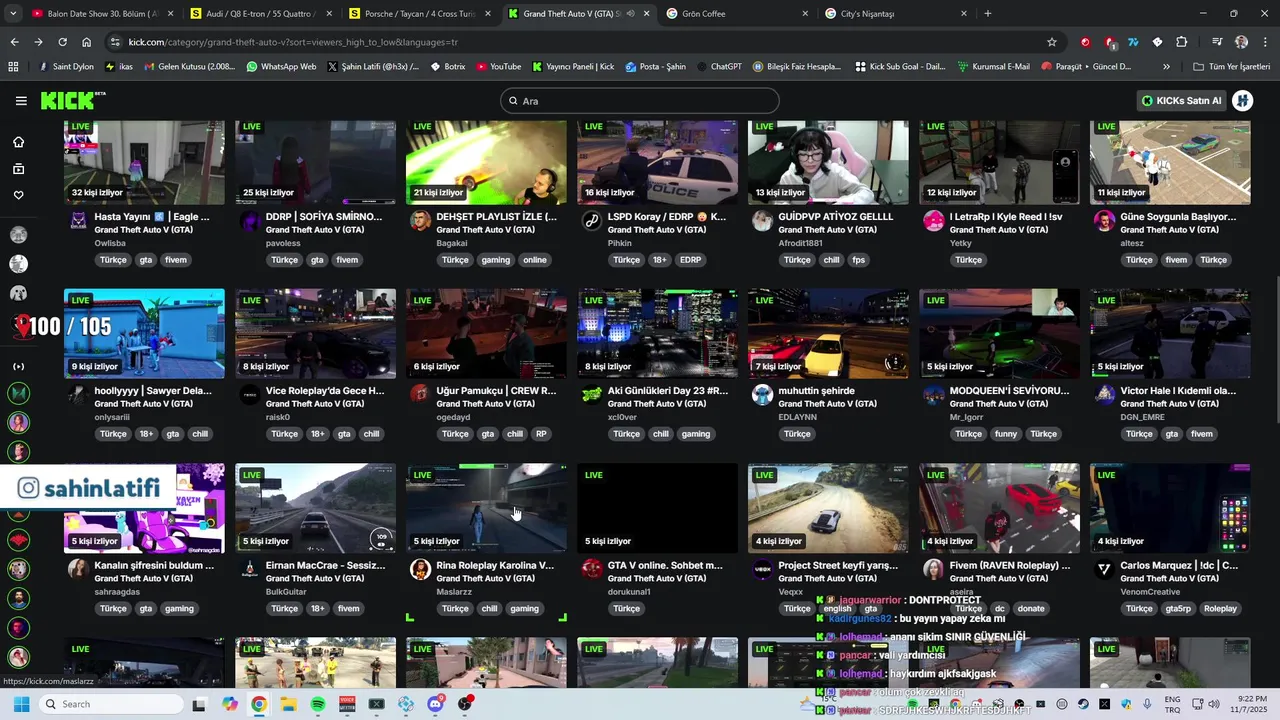Open Chrome's tab search dropdown arrow
The height and width of the screenshot is (720, 1280).
(14, 14)
